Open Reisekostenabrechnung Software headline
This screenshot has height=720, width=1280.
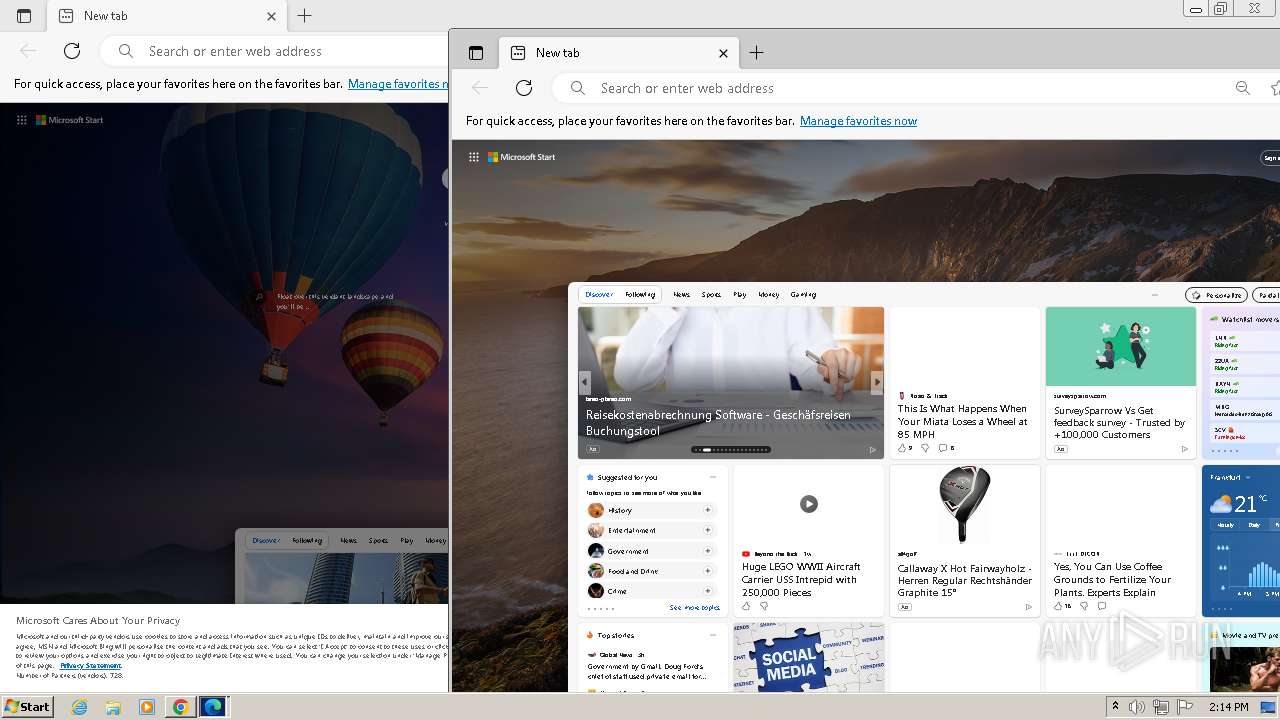click(718, 423)
